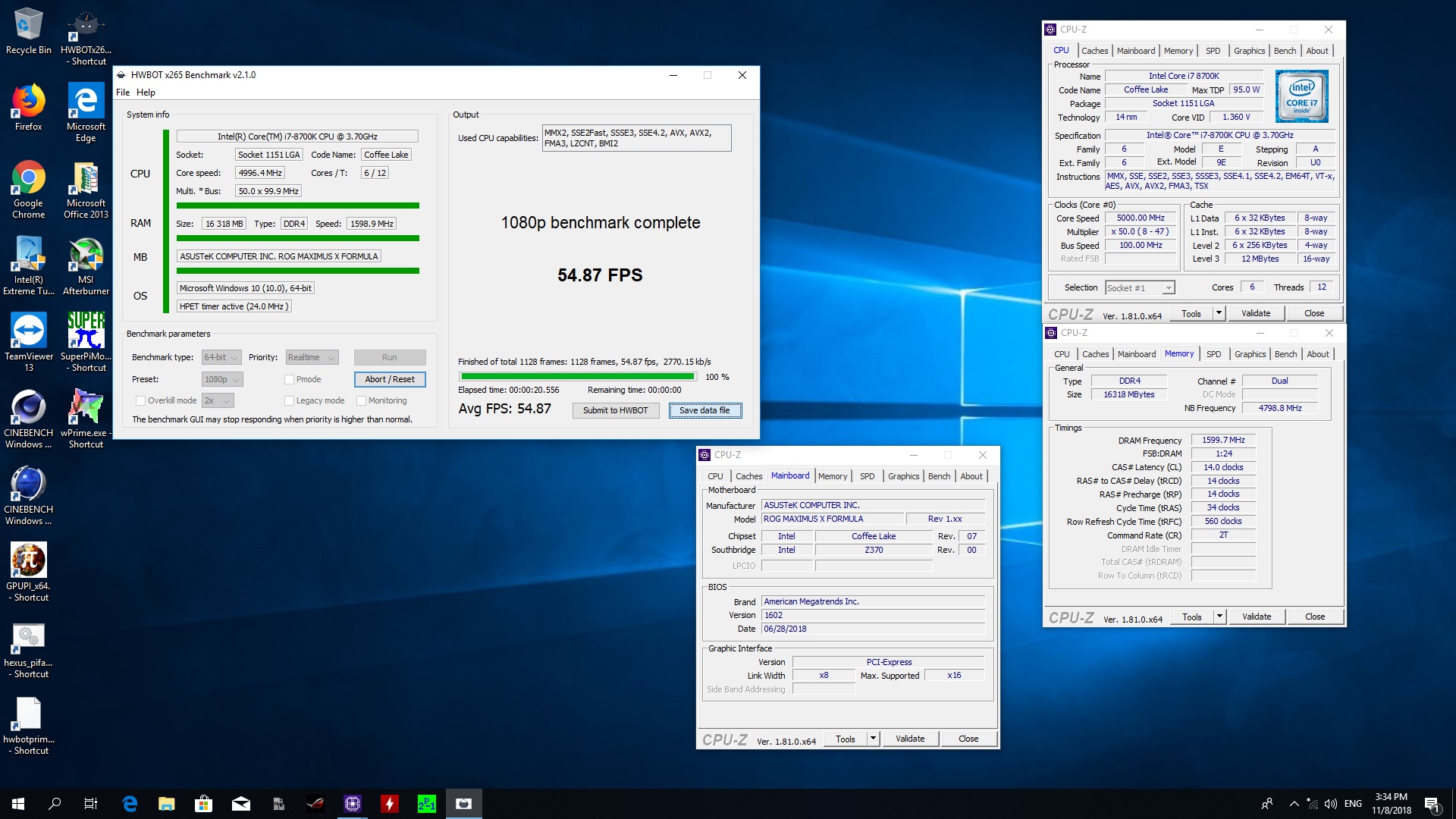Viewport: 1456px width, 819px height.
Task: Open taskbar Search
Action: pos(55,804)
